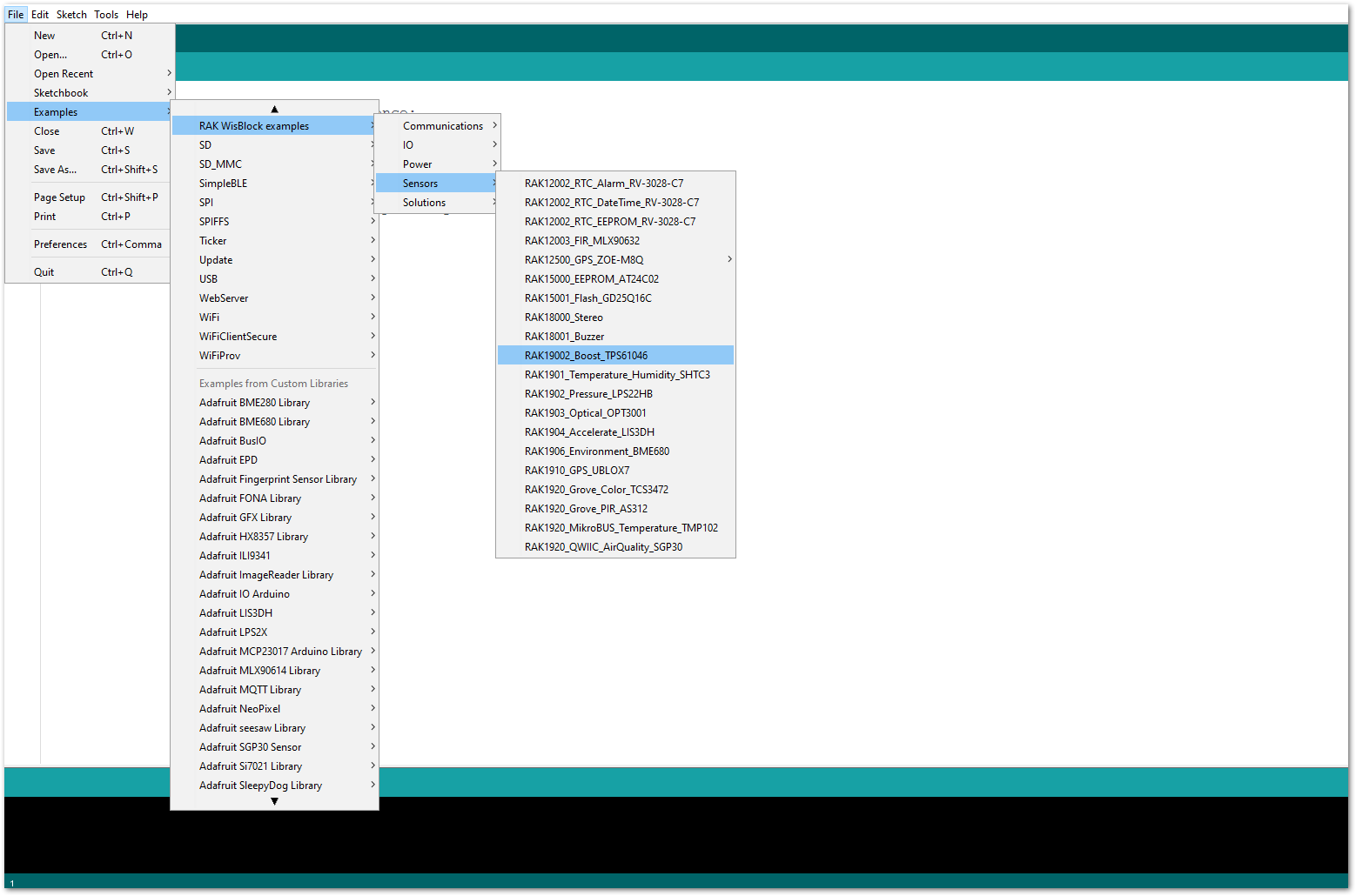The width and height of the screenshot is (1356, 896).
Task: Expand WebServer examples
Action: coord(274,298)
